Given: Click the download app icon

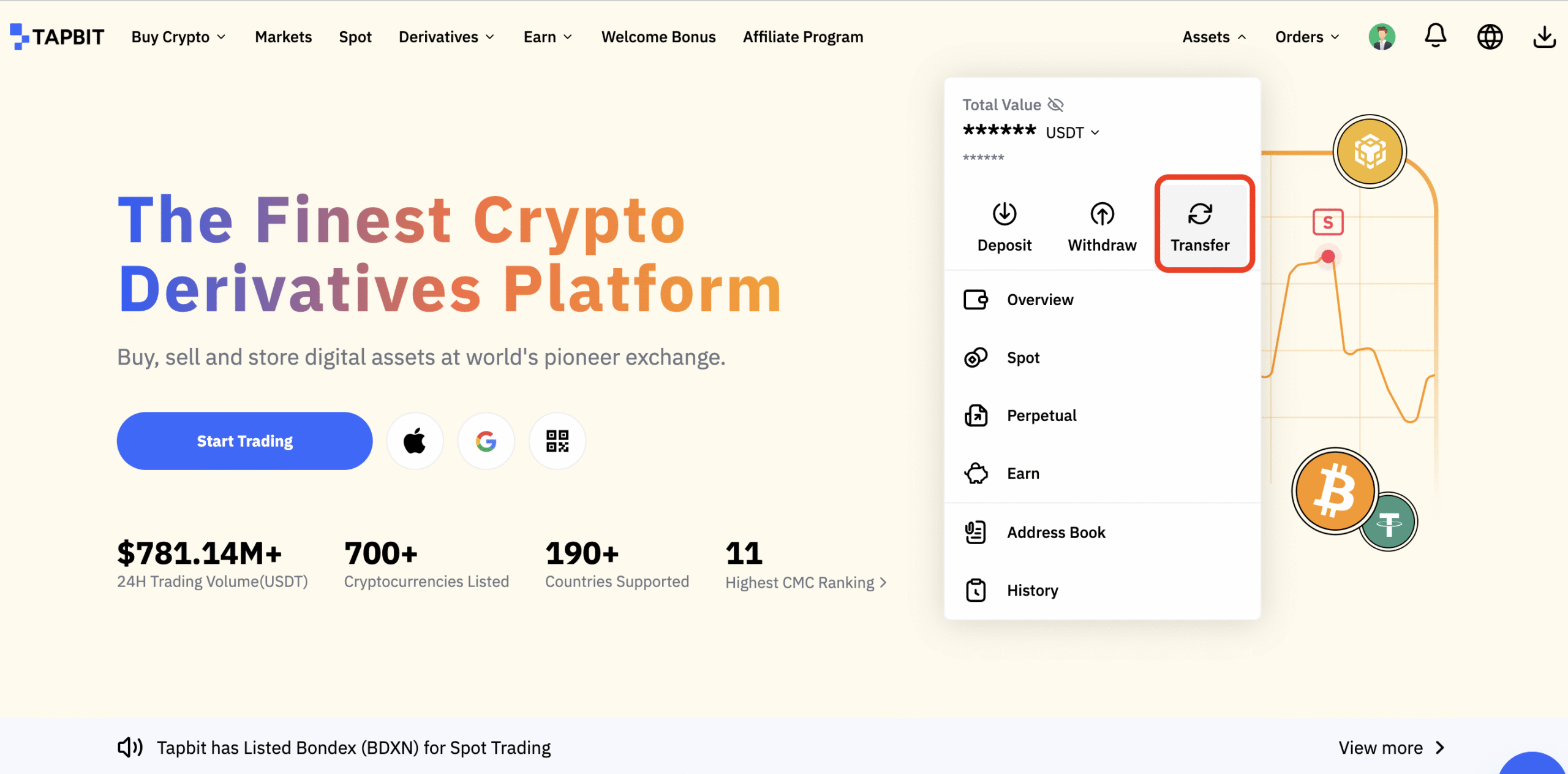Looking at the screenshot, I should [x=1544, y=37].
